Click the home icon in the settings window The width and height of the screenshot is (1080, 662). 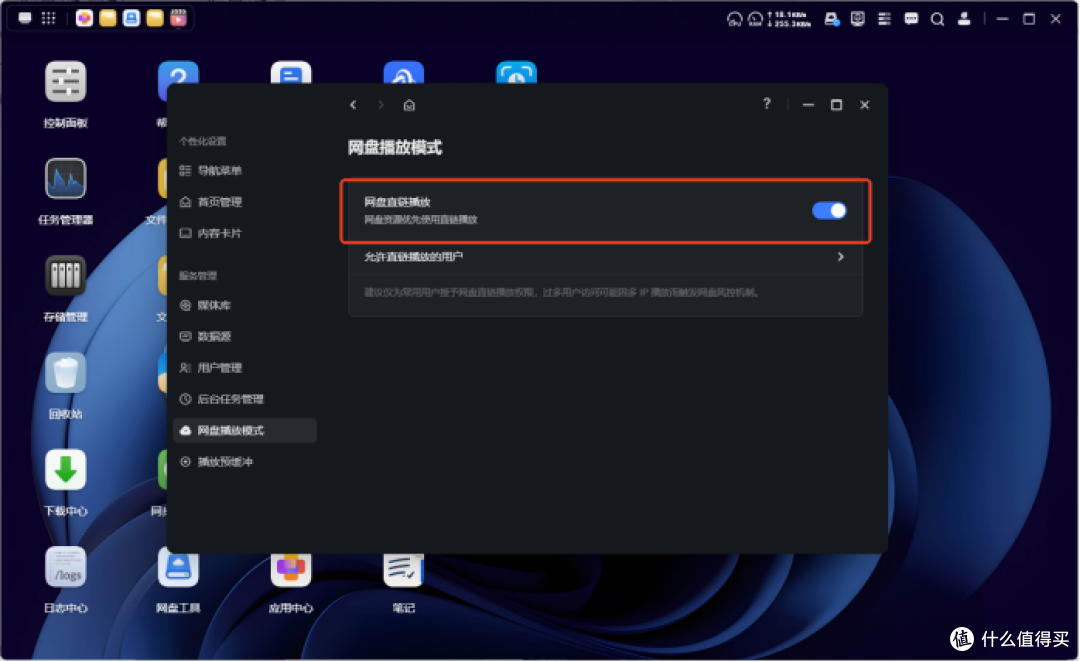tap(409, 105)
